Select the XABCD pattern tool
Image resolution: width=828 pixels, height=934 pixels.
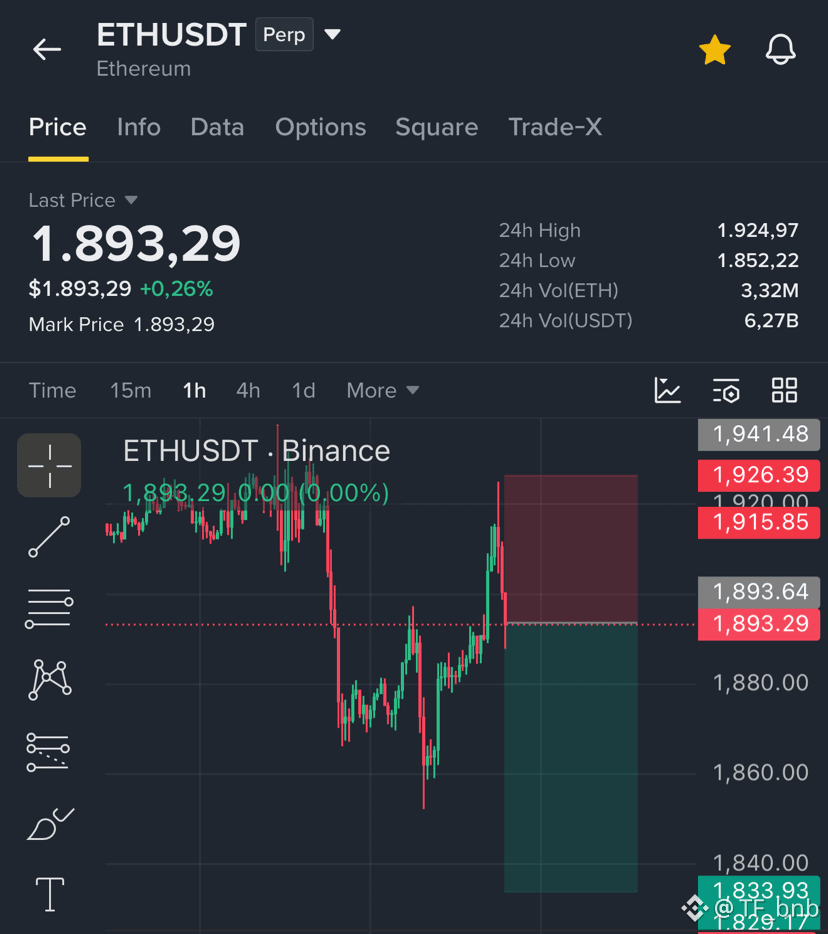click(49, 679)
